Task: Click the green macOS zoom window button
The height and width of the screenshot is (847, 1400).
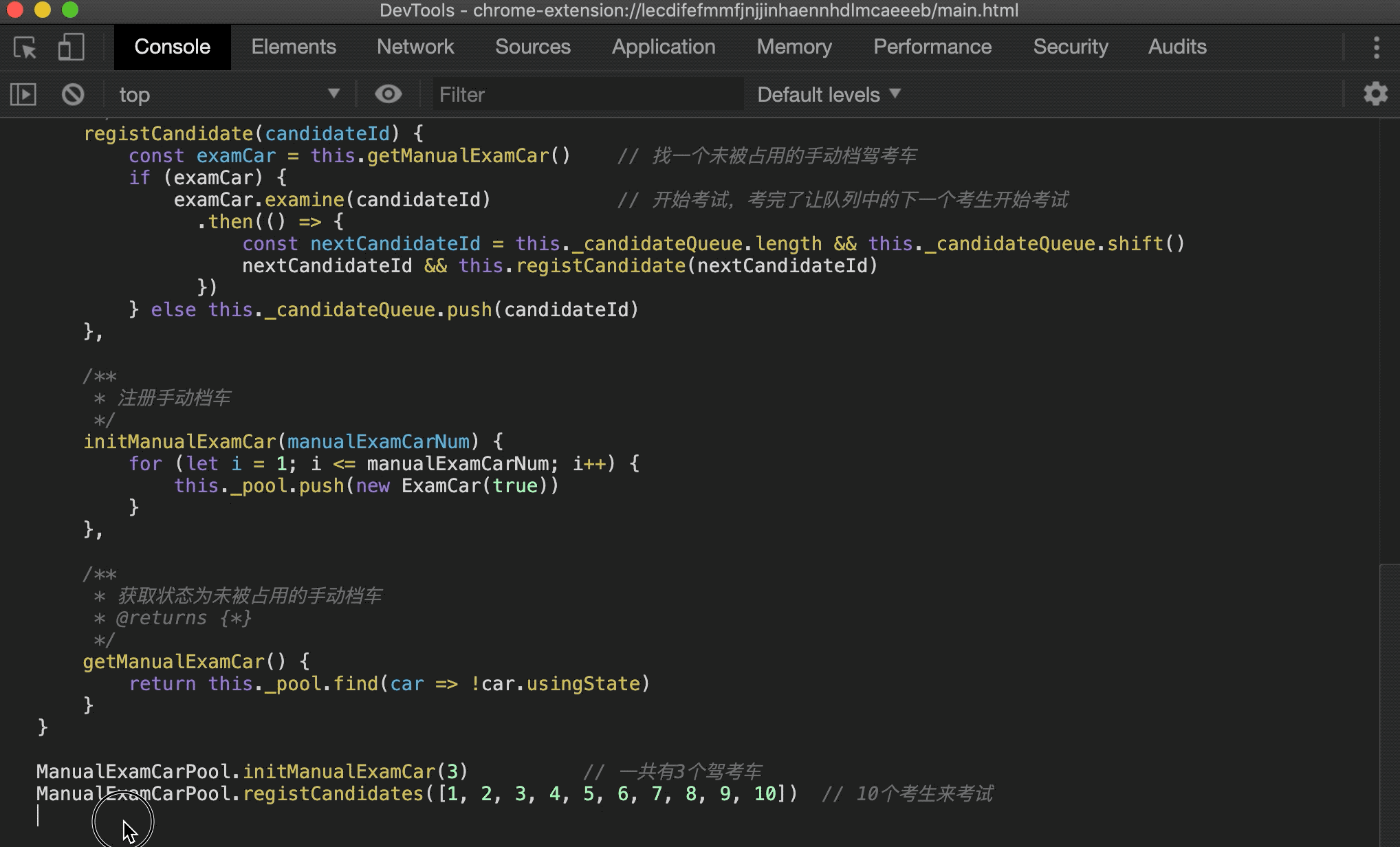Action: [70, 10]
